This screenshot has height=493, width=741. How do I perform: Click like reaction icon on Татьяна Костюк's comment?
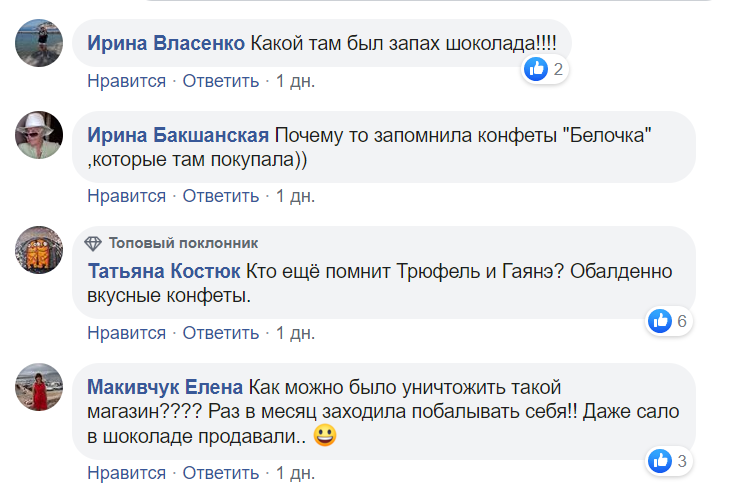660,321
